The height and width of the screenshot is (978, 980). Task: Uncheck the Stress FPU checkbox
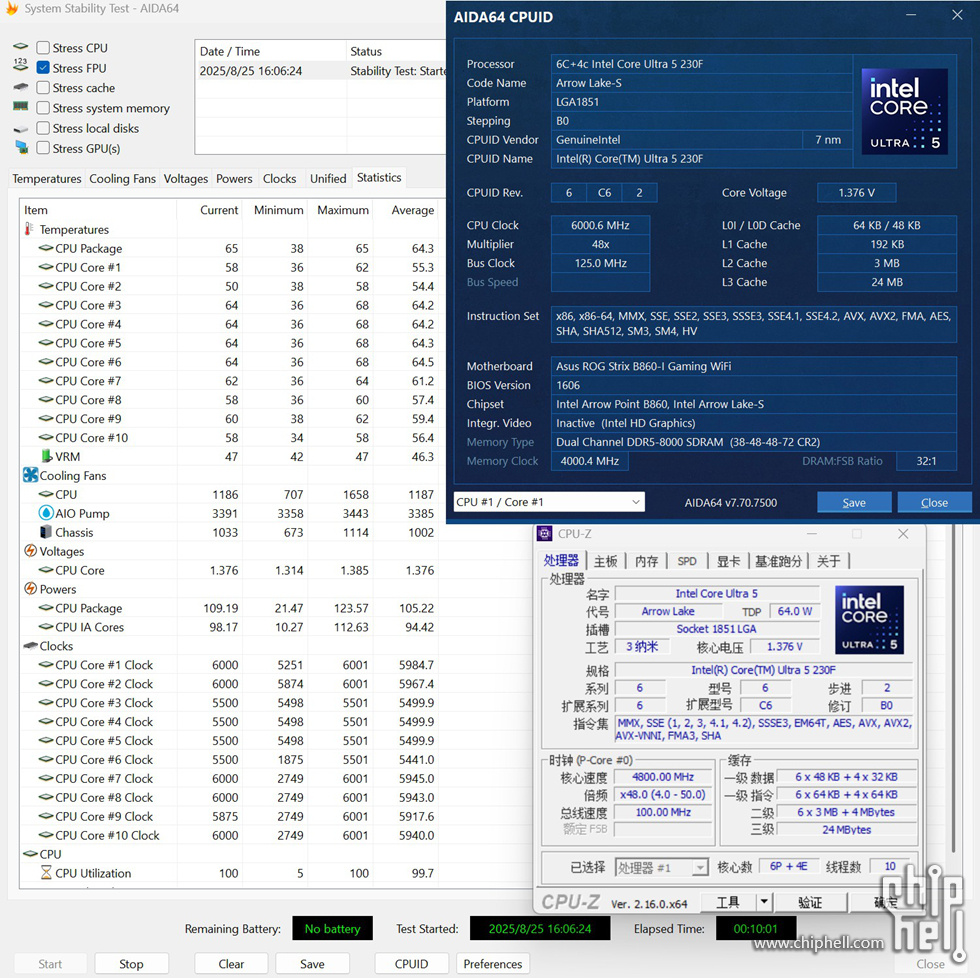pyautogui.click(x=43, y=68)
